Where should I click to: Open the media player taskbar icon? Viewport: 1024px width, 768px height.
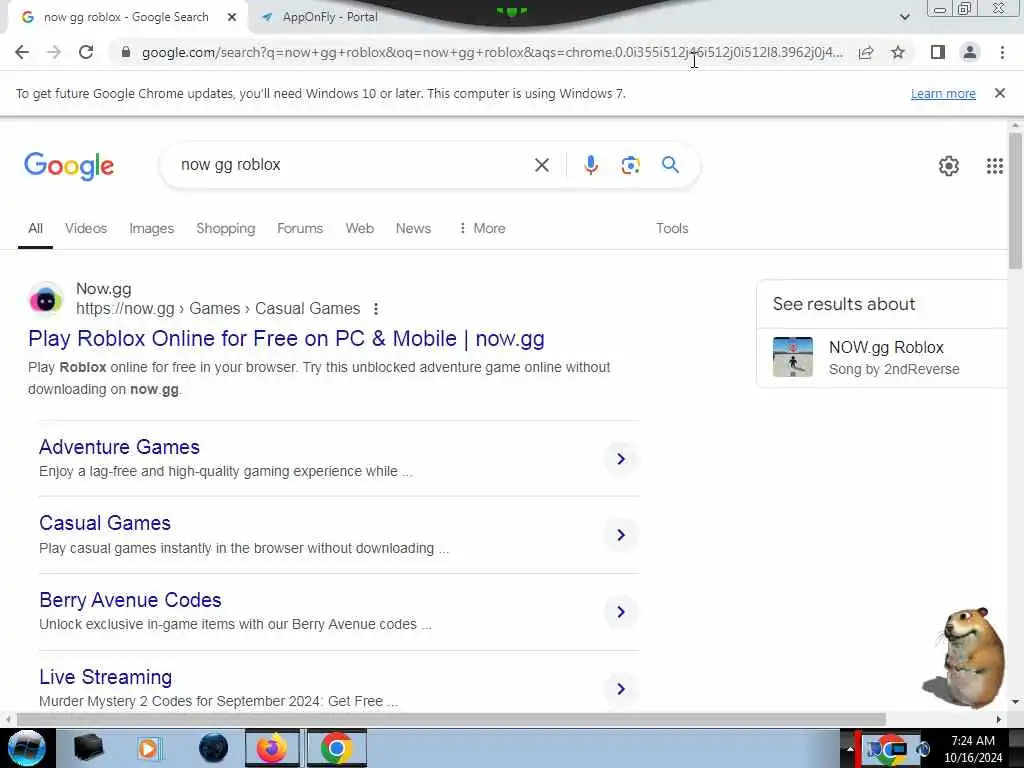tap(148, 748)
